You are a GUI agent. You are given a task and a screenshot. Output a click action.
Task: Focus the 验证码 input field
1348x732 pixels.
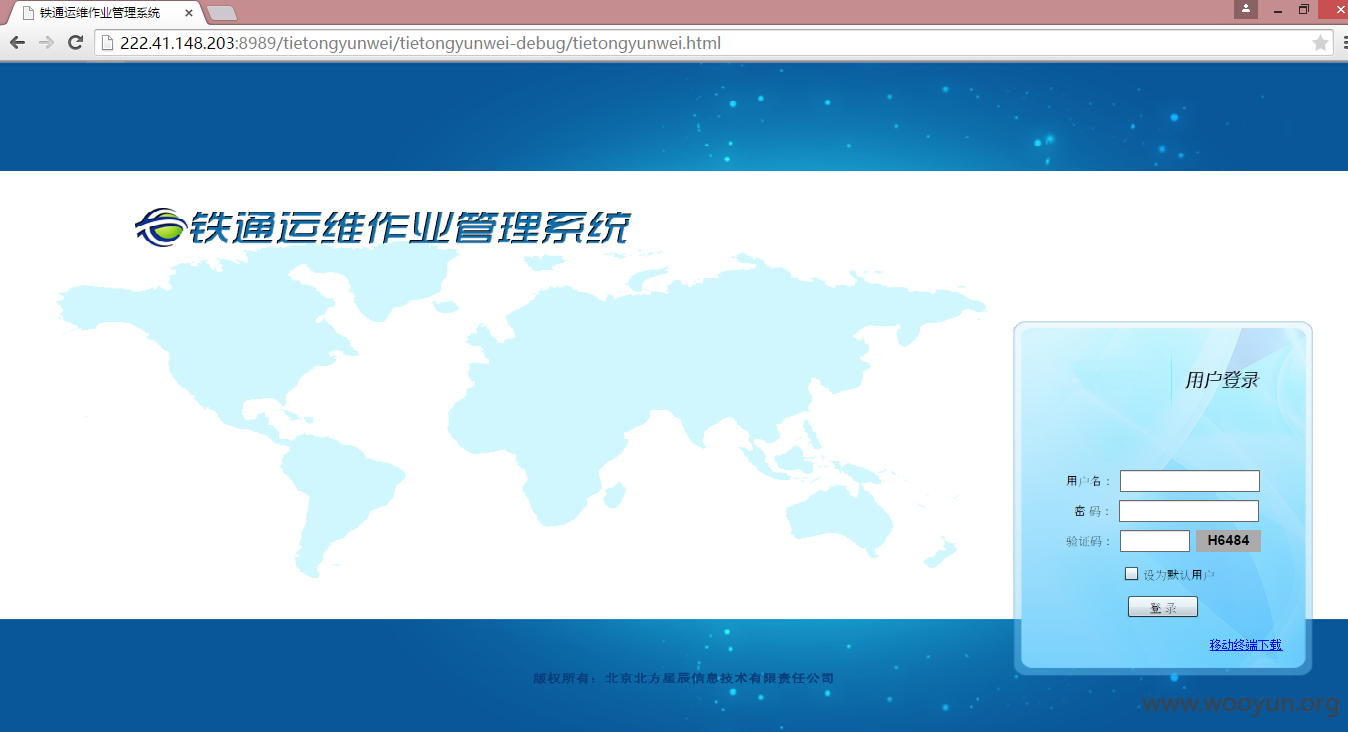(x=1155, y=541)
